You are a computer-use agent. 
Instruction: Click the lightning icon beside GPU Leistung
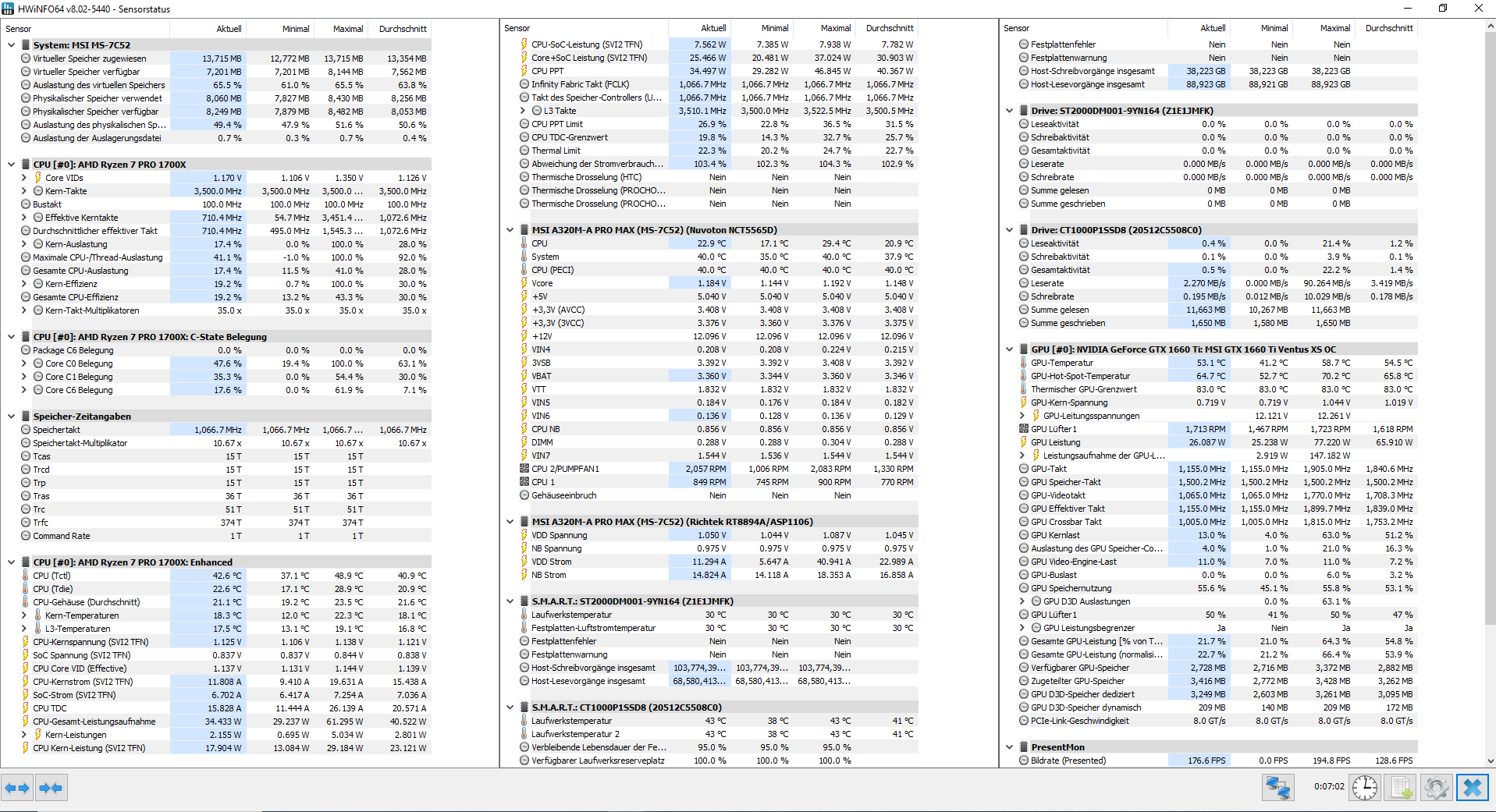tap(1024, 442)
